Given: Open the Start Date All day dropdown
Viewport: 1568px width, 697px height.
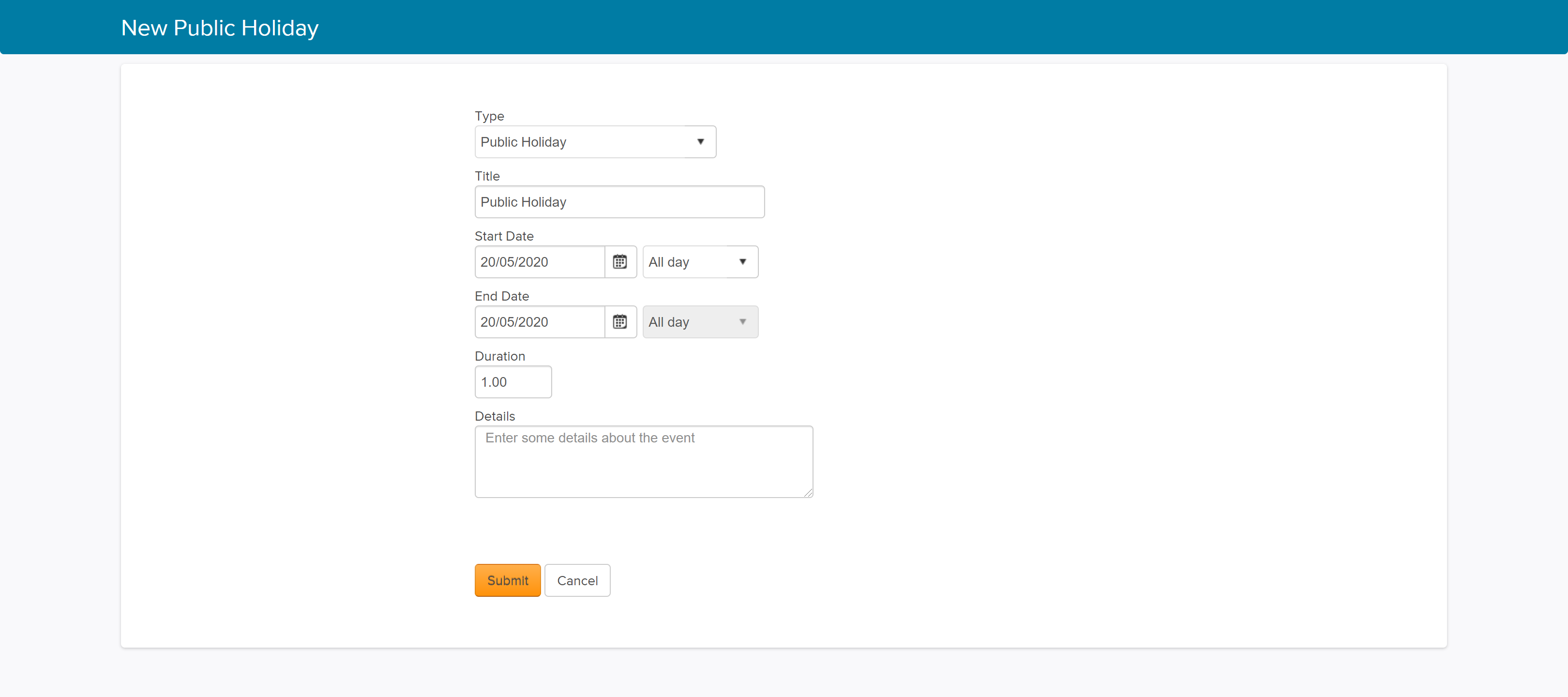Looking at the screenshot, I should [x=700, y=262].
